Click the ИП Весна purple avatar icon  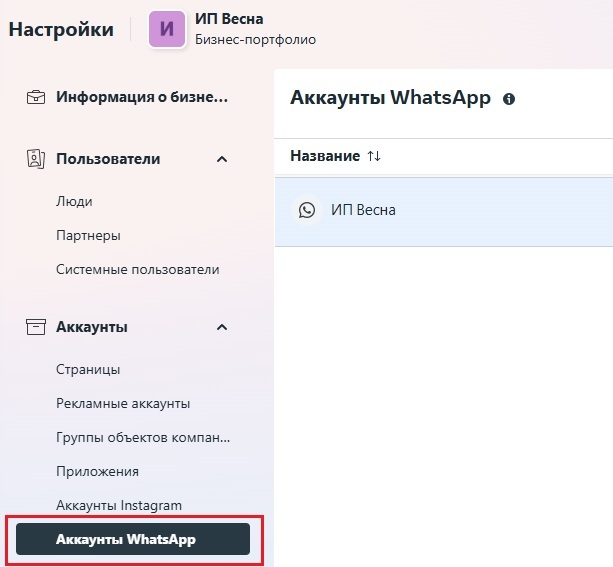167,29
